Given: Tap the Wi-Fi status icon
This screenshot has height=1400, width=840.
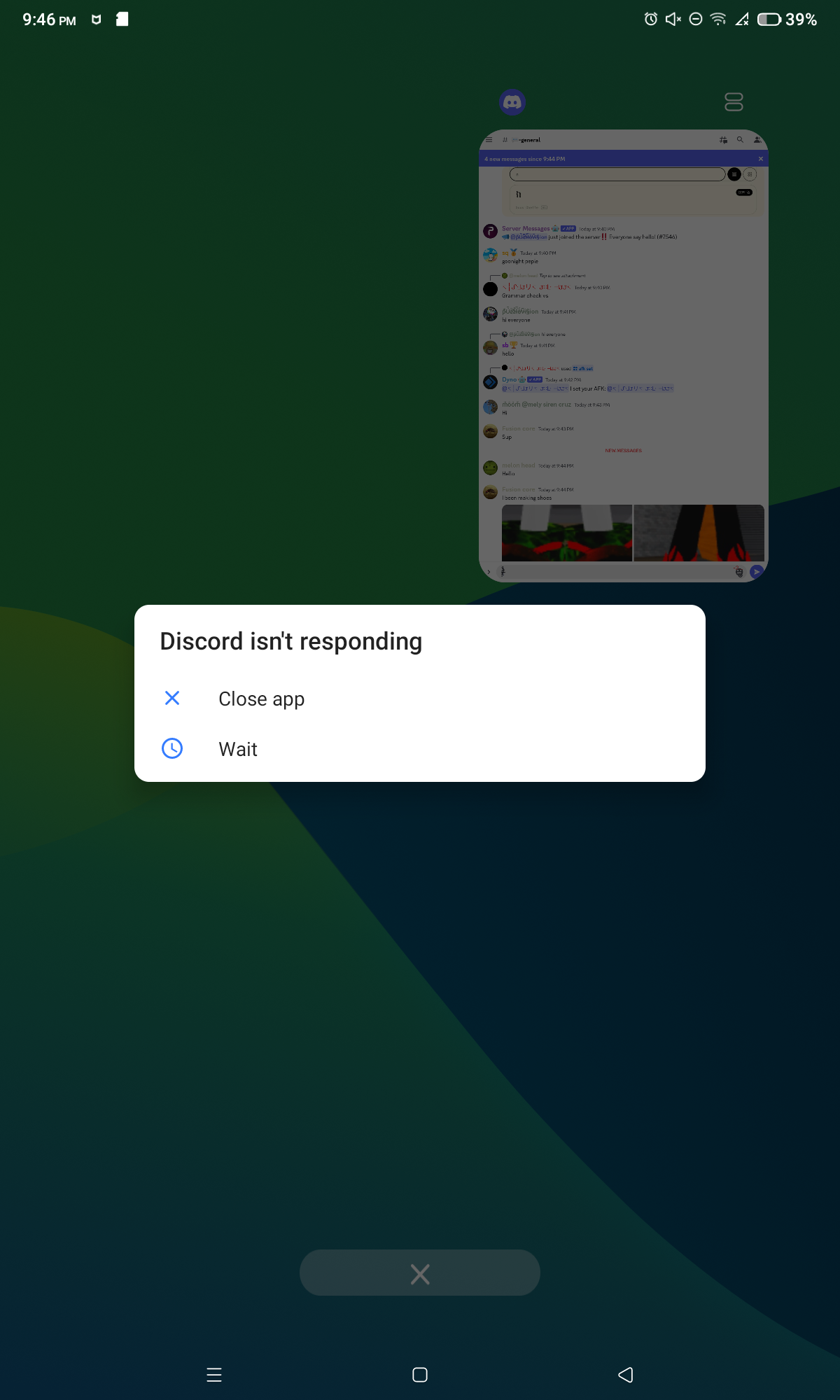Looking at the screenshot, I should [718, 19].
